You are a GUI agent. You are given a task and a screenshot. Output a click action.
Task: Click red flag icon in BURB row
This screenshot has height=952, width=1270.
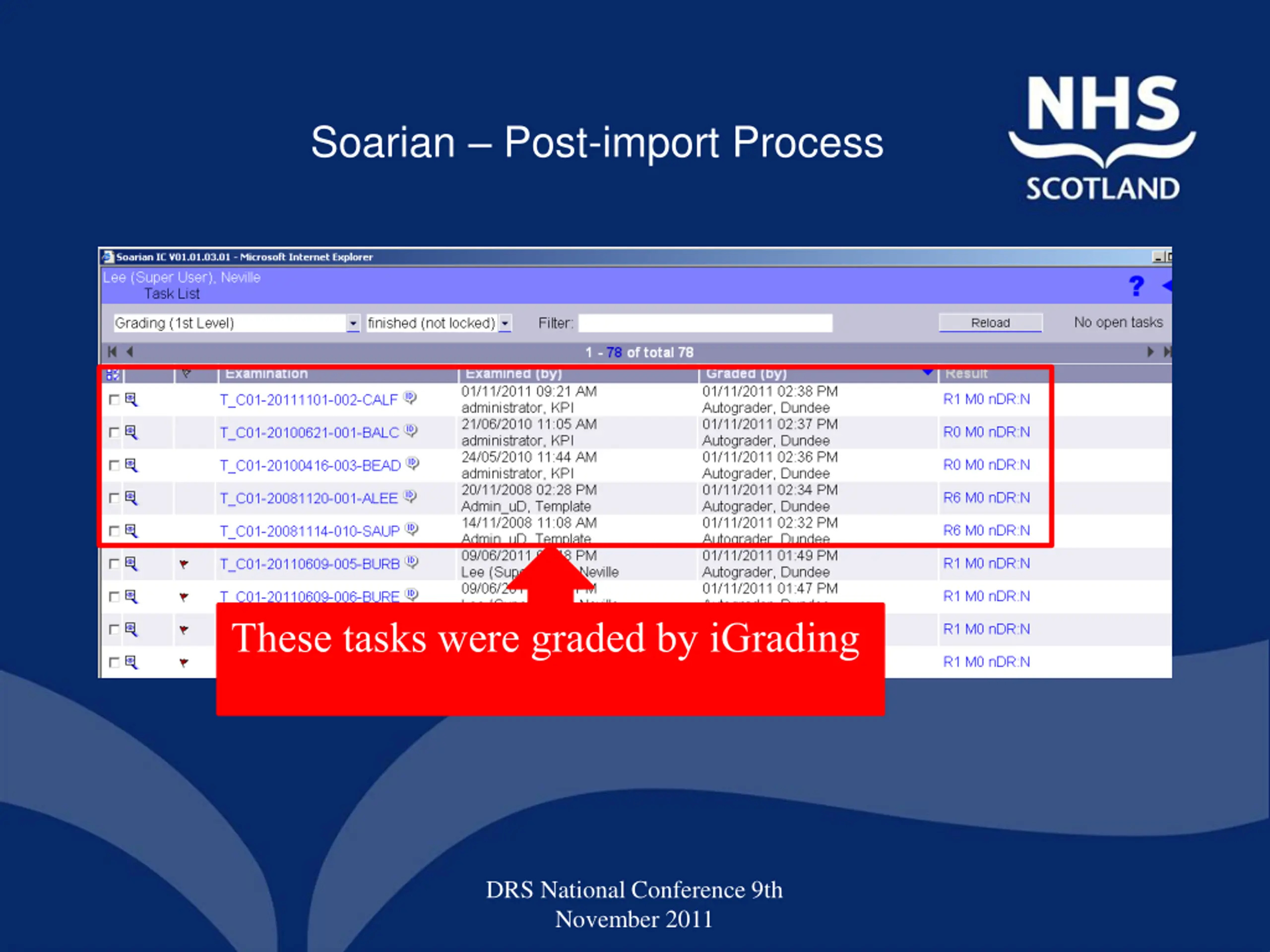click(x=184, y=564)
